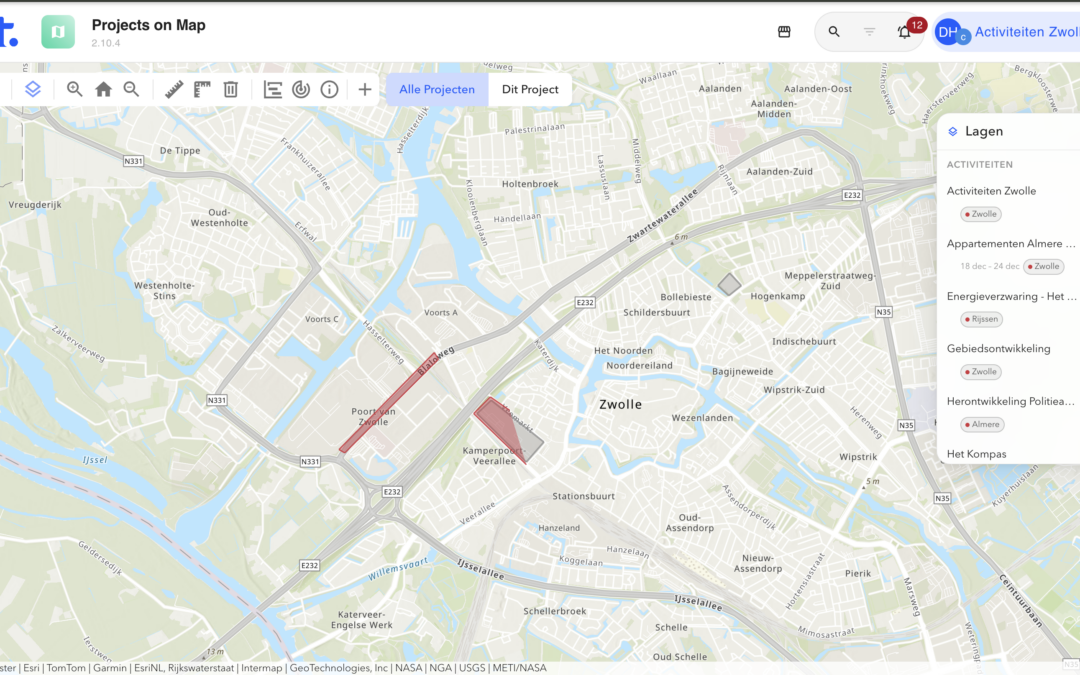Select the Gebiedsontwikkeling layer
1080x675 pixels.
pyautogui.click(x=998, y=349)
